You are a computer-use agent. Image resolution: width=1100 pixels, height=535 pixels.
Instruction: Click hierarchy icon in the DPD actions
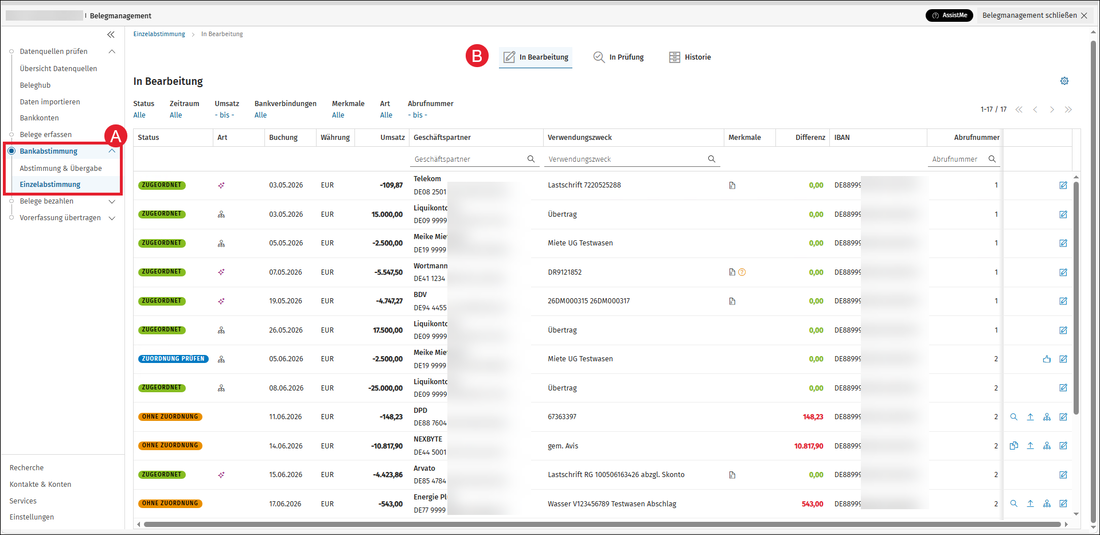(1047, 417)
